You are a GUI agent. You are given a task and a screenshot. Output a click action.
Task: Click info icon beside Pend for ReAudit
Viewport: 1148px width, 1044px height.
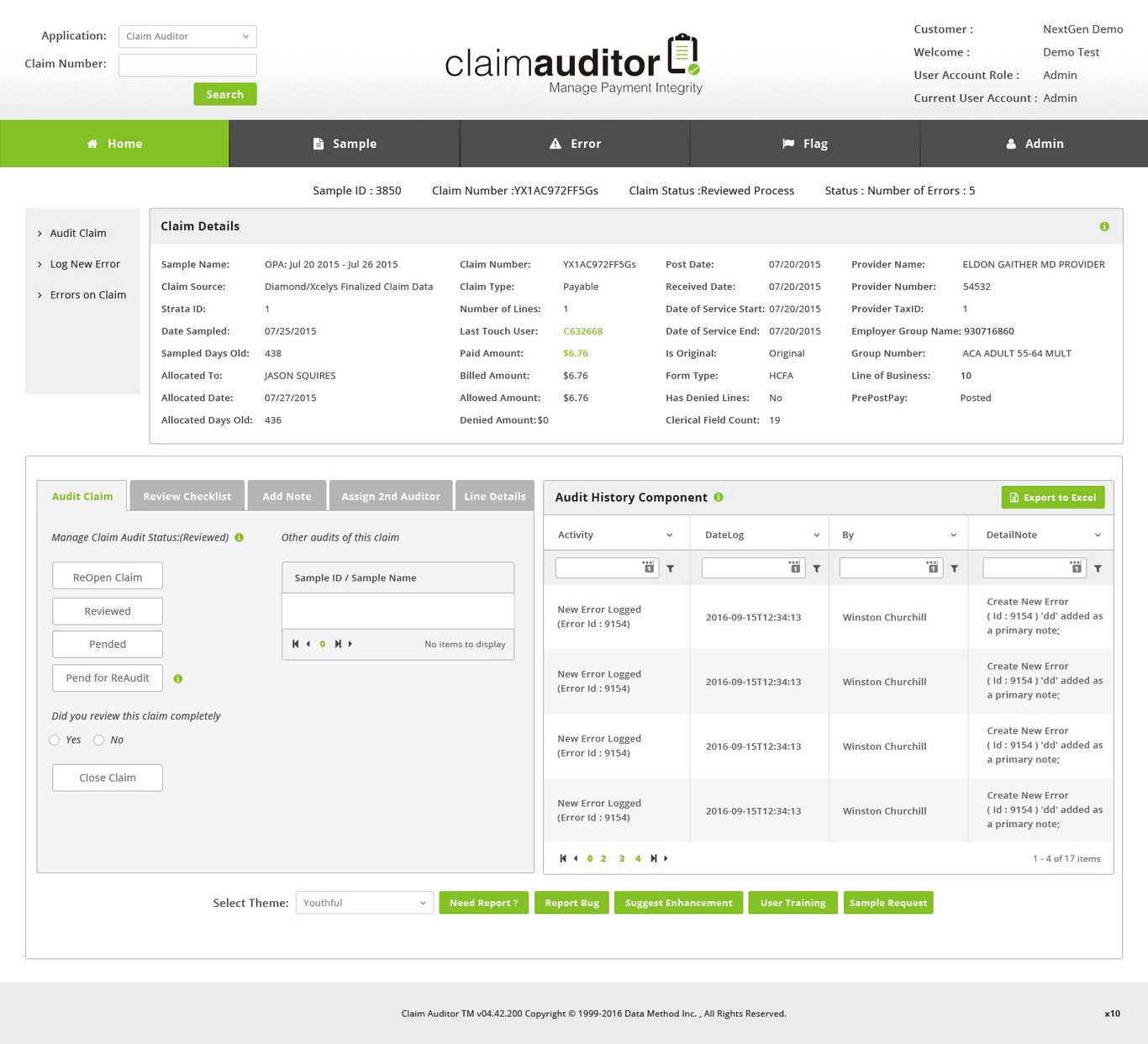pyautogui.click(x=178, y=678)
